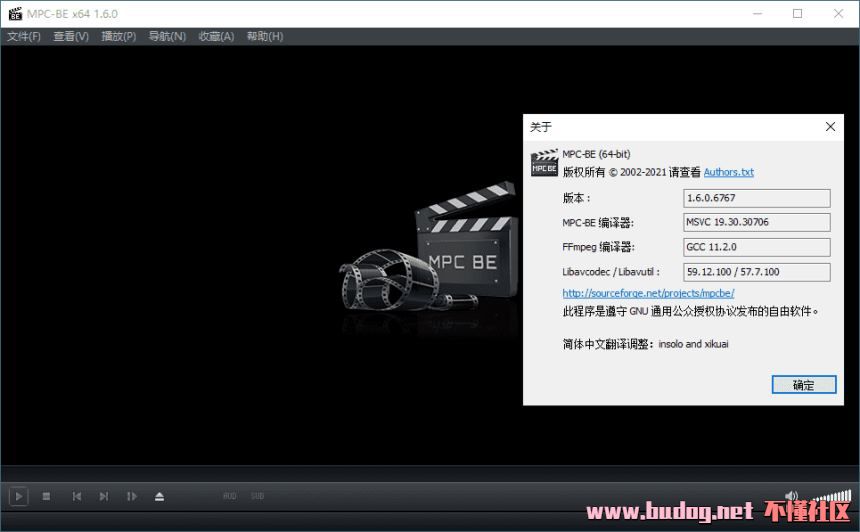
Task: Open the 帮助(H) menu
Action: 264,36
